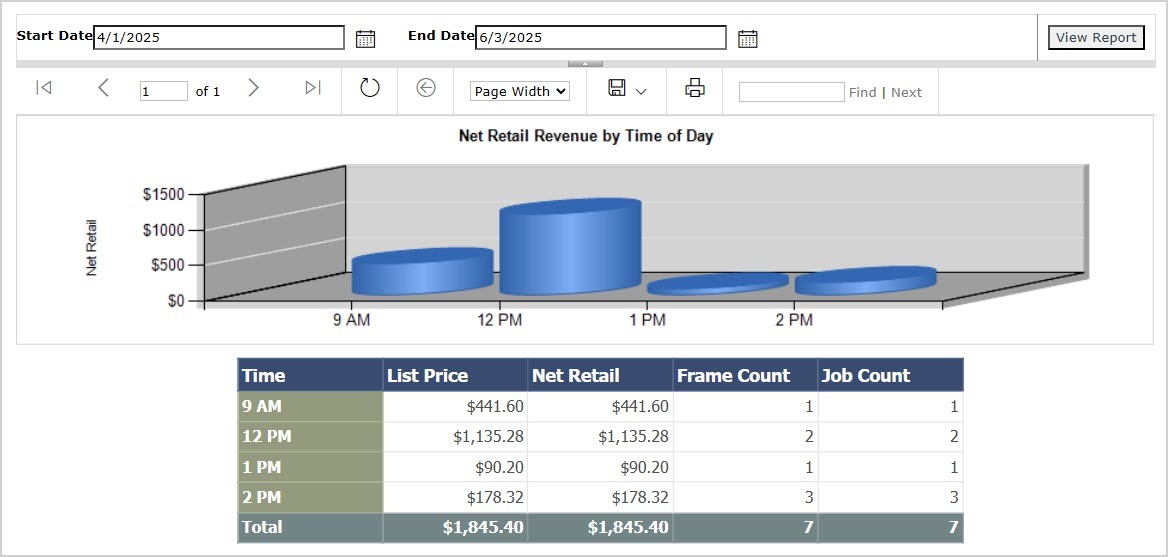The image size is (1168, 557).
Task: Click the $1,845.40 total List Price cell
Action: pyautogui.click(x=455, y=527)
